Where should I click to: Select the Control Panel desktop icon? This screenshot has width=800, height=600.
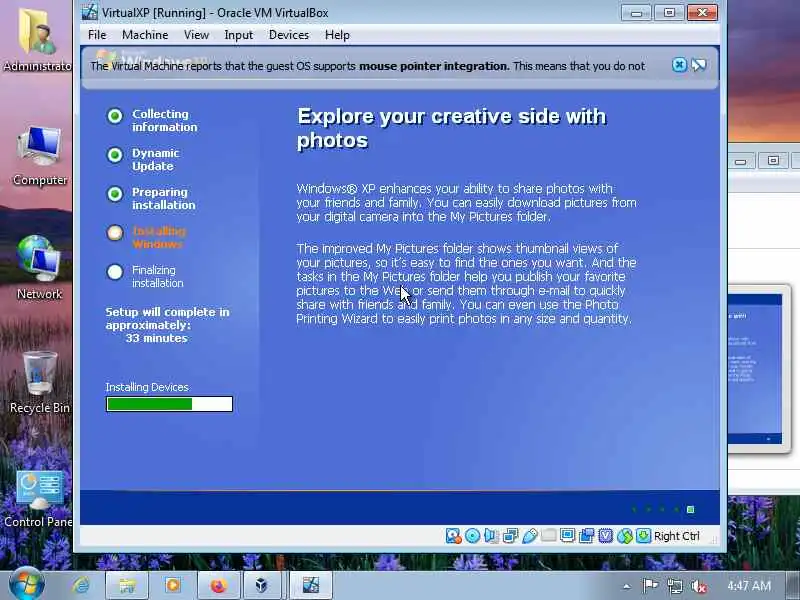[38, 498]
